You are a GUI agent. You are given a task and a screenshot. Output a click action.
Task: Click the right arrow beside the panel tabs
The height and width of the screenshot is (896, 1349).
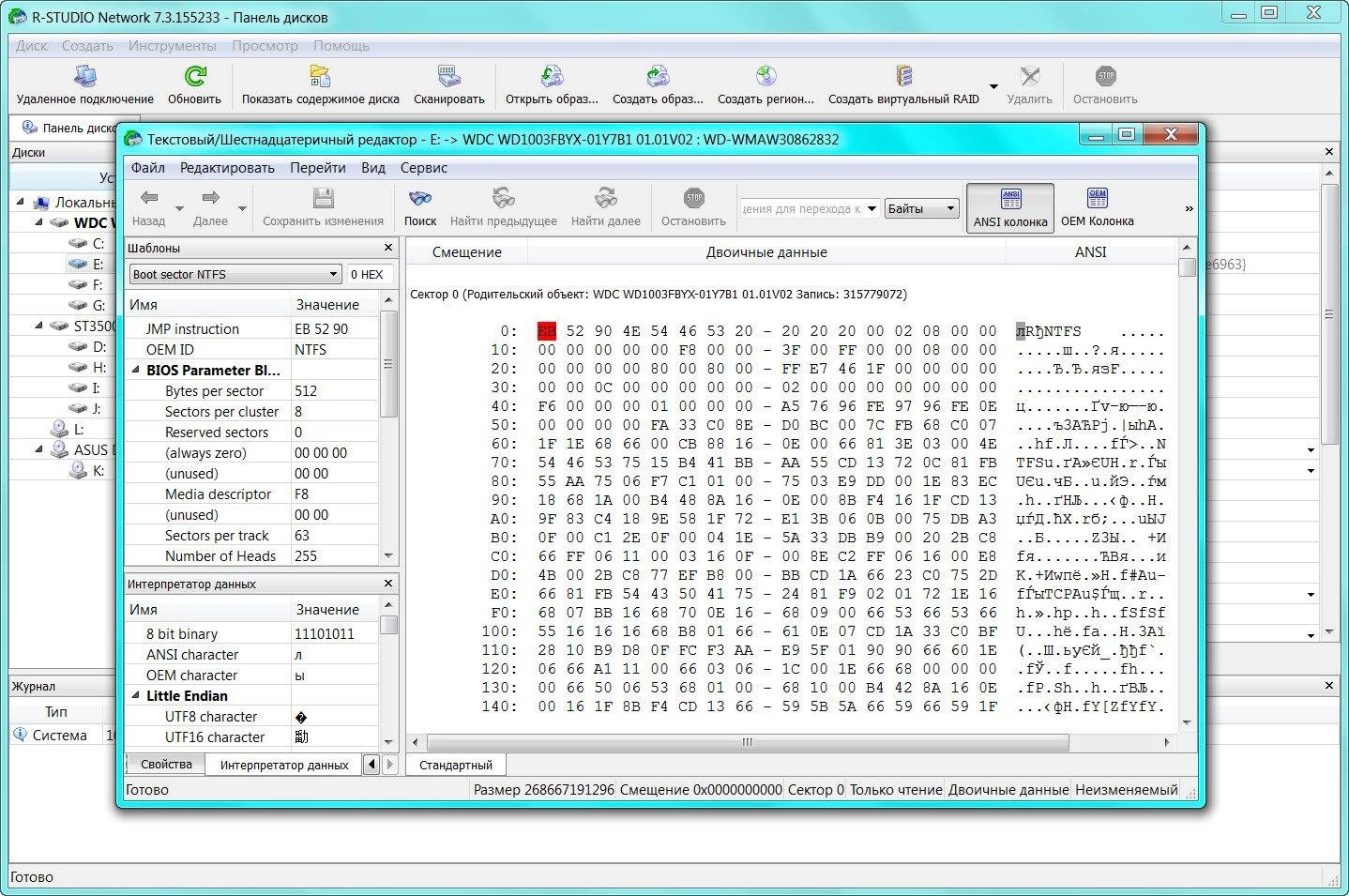[390, 764]
